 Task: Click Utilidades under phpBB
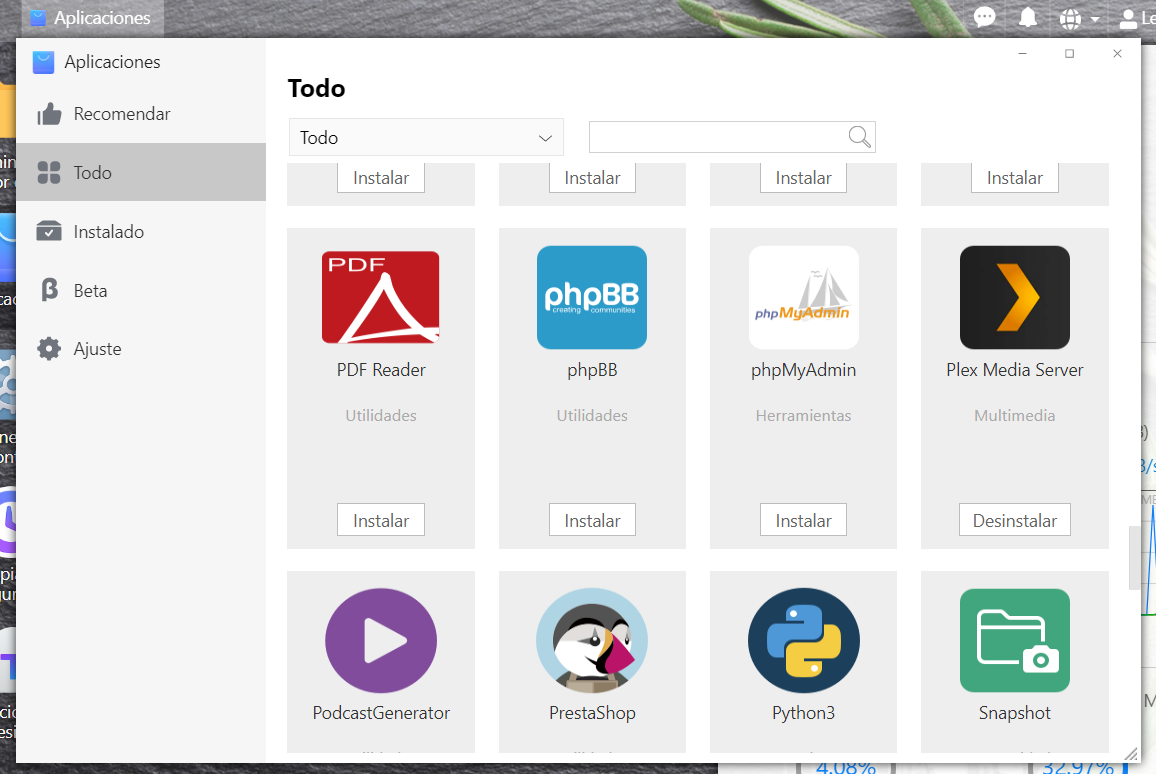coord(592,415)
